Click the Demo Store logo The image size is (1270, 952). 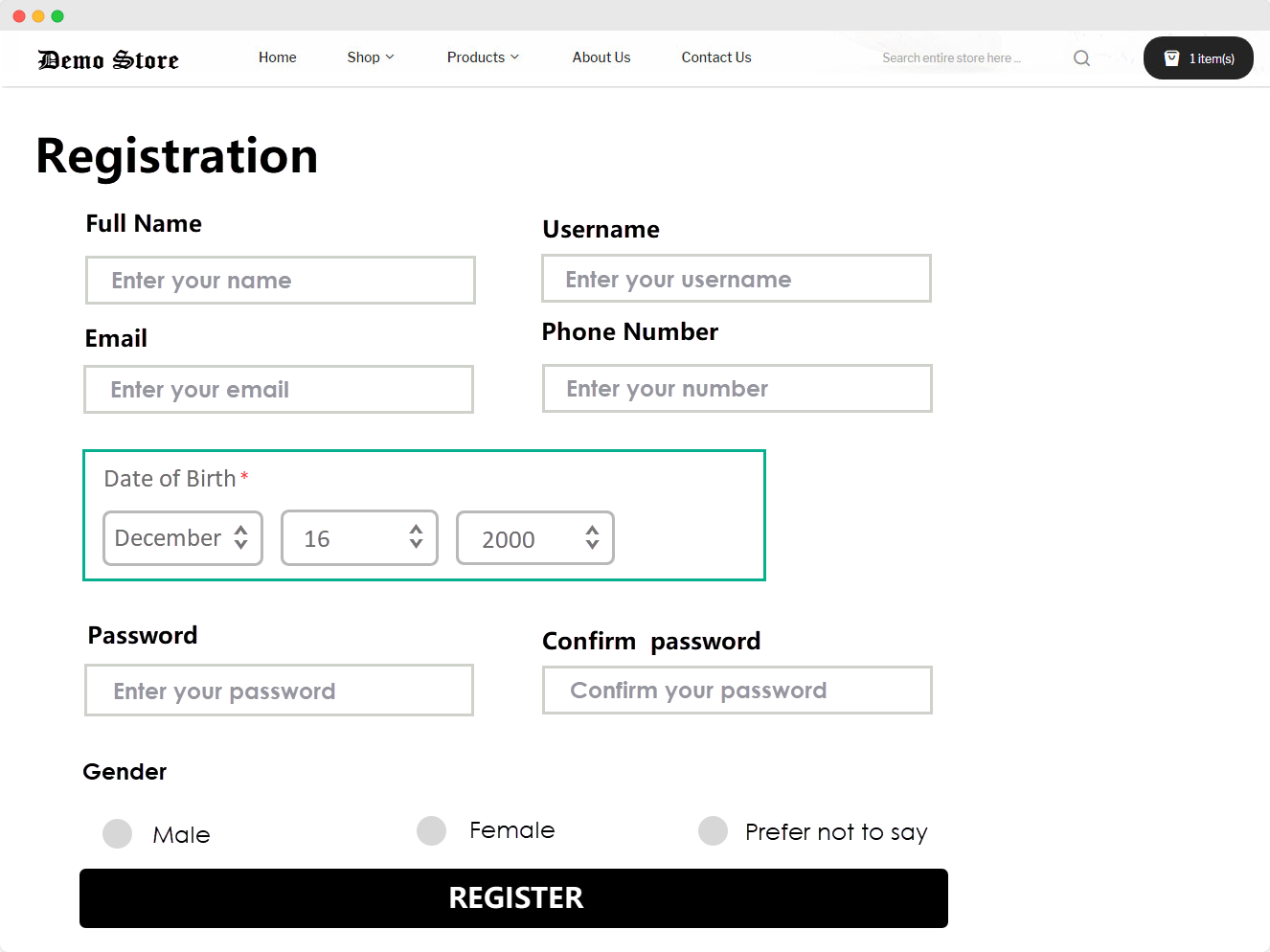(108, 59)
